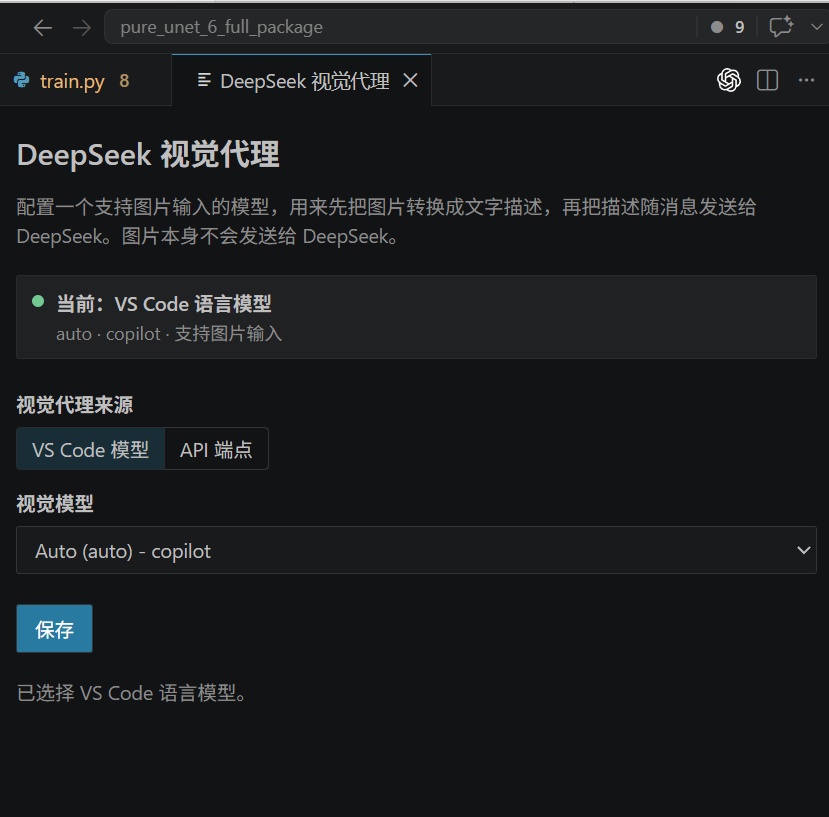Screen dimensions: 829x817
Task: Expand the chat dropdown chevron
Action: [x=816, y=26]
